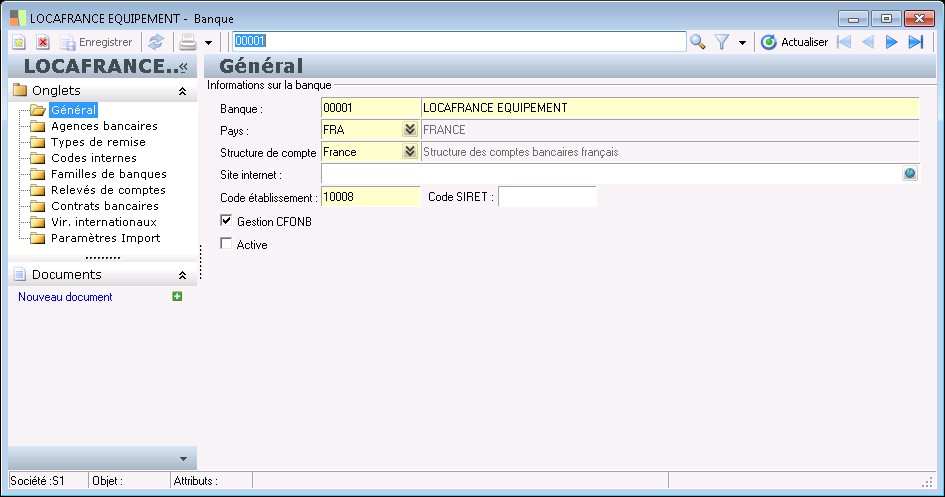The width and height of the screenshot is (945, 497).
Task: Click the filter funnel icon
Action: coord(721,42)
